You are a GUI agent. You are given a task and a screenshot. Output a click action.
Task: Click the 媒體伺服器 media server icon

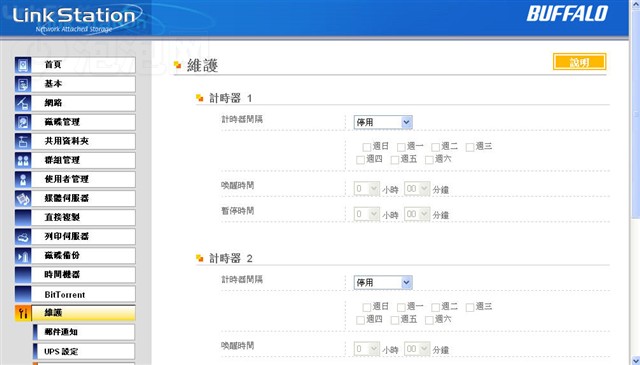pos(23,198)
